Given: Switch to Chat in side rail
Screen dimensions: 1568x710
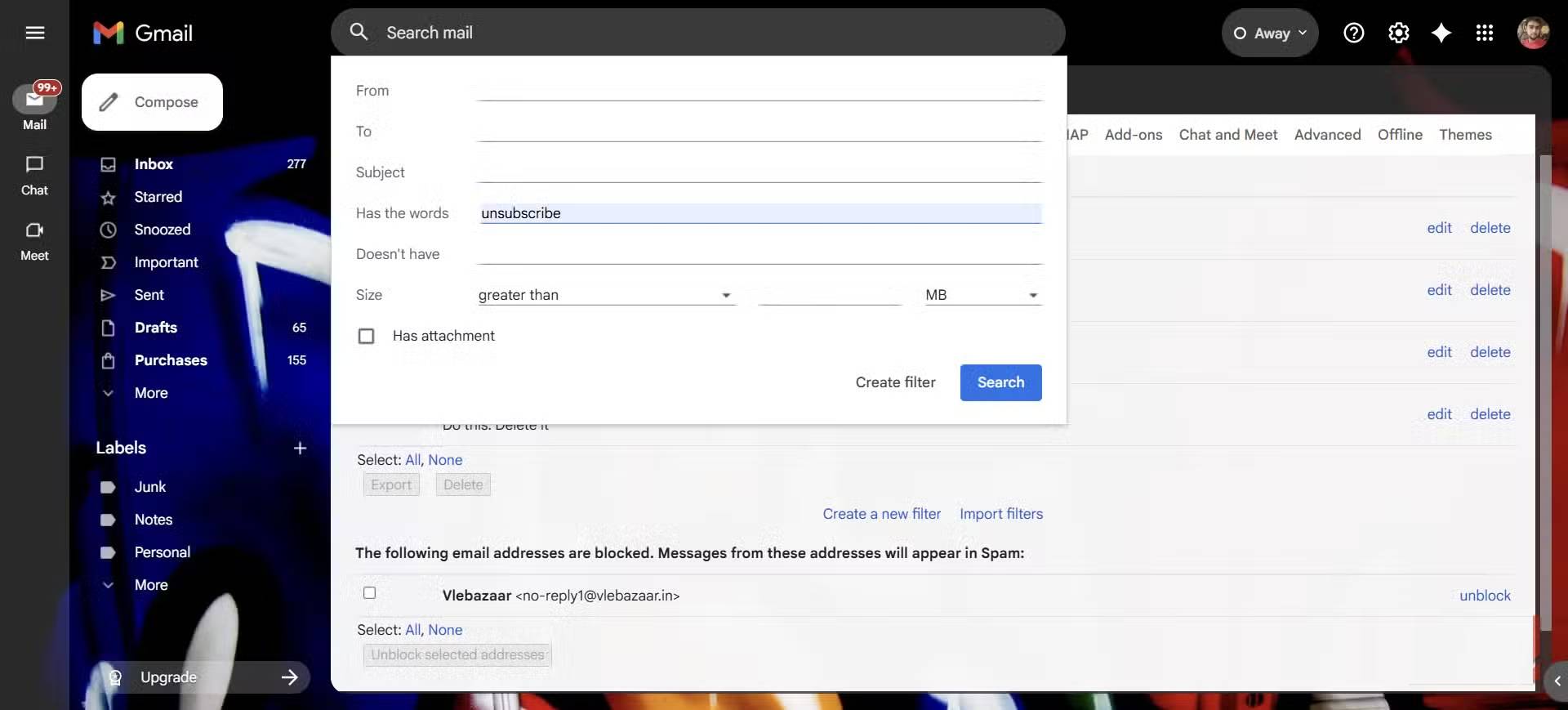Looking at the screenshot, I should 34,175.
